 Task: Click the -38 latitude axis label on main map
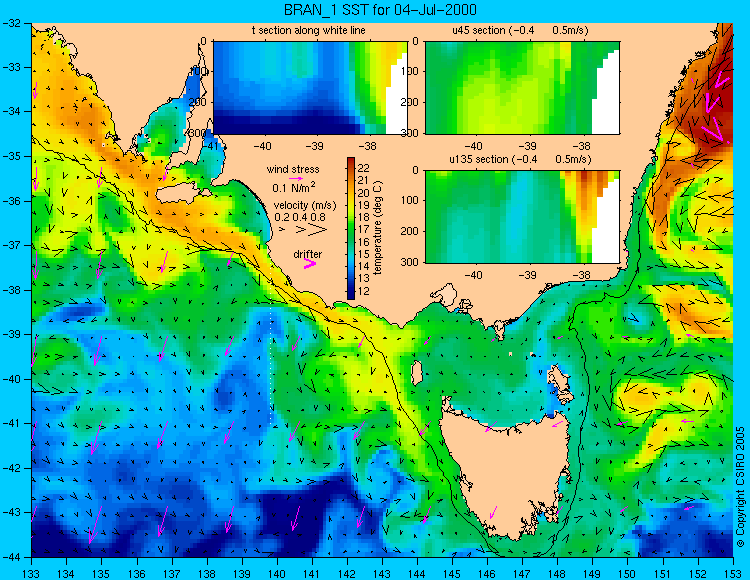coord(11,290)
